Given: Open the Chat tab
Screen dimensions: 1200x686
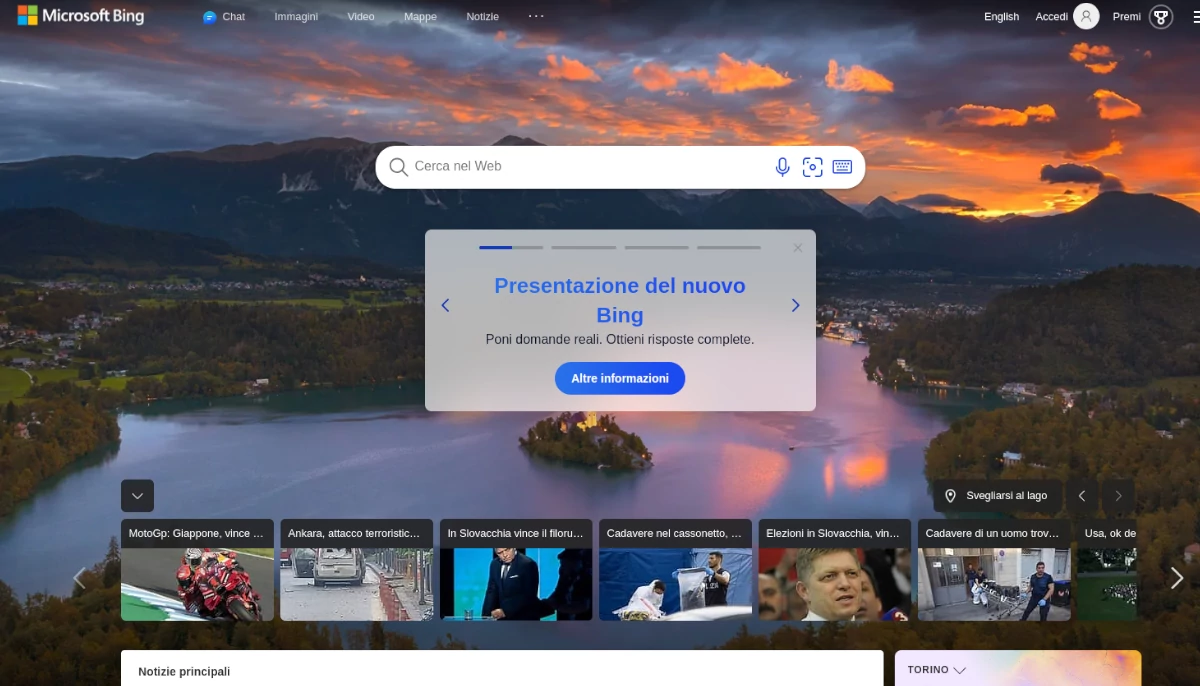Looking at the screenshot, I should click(224, 17).
